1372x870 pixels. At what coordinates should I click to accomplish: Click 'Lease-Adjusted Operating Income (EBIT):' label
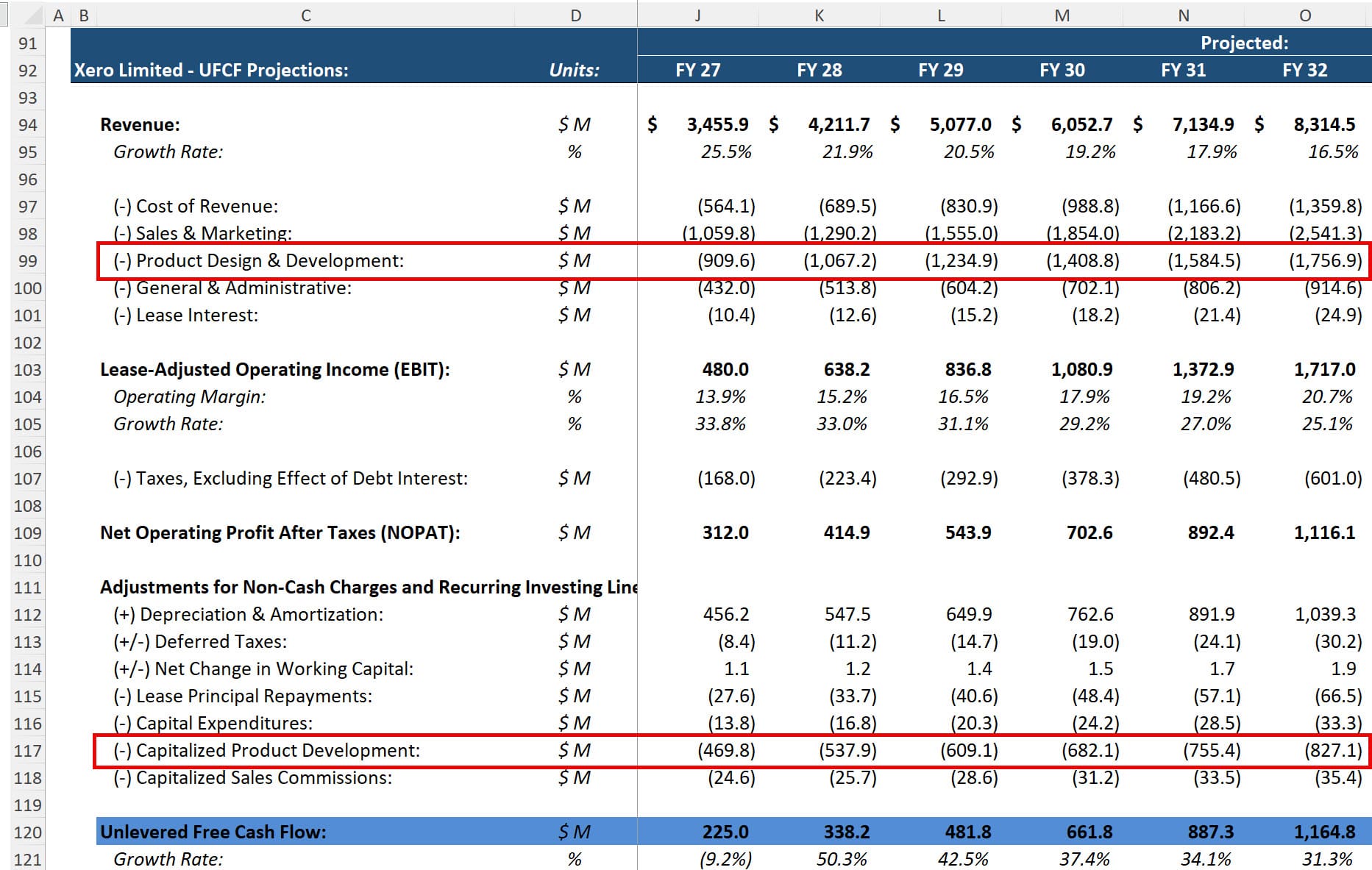(x=275, y=370)
